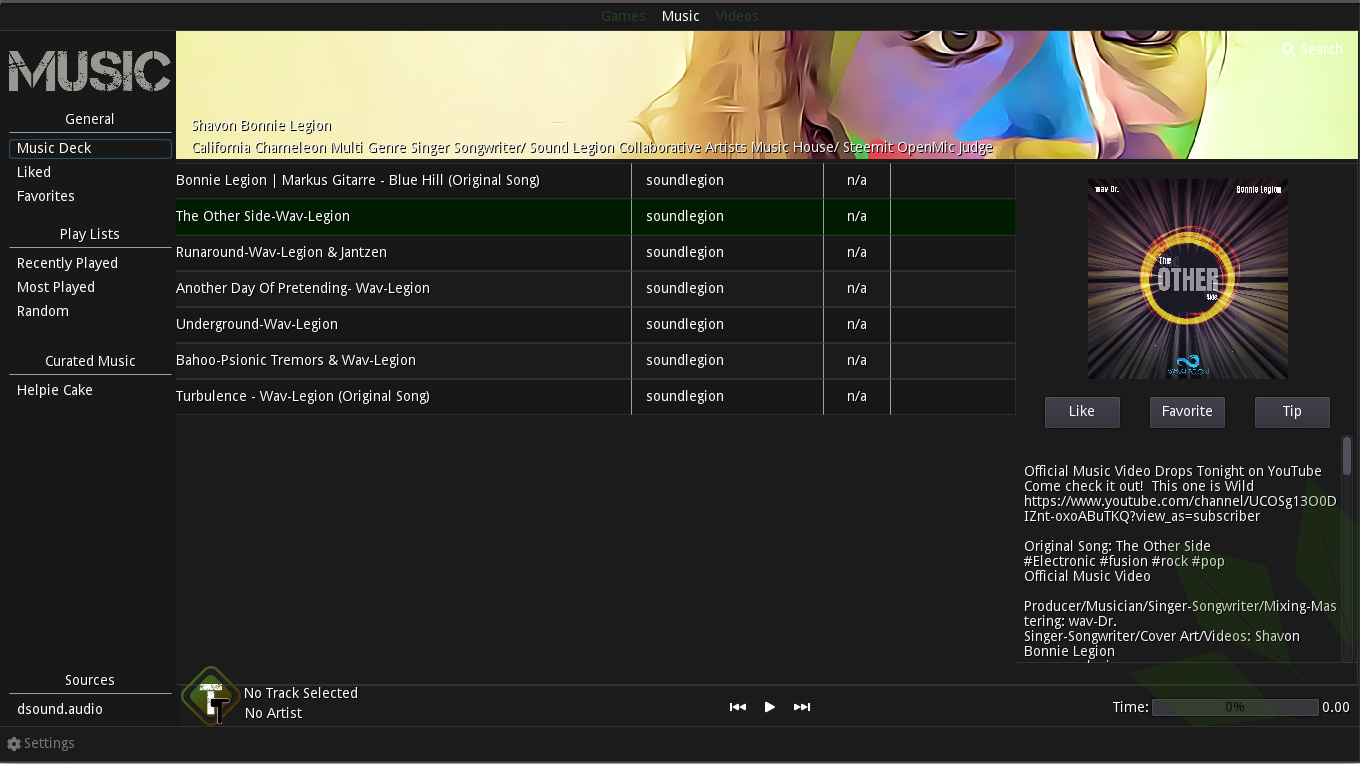Select the Helpie Cake curated list
This screenshot has height=764, width=1360.
pos(55,390)
